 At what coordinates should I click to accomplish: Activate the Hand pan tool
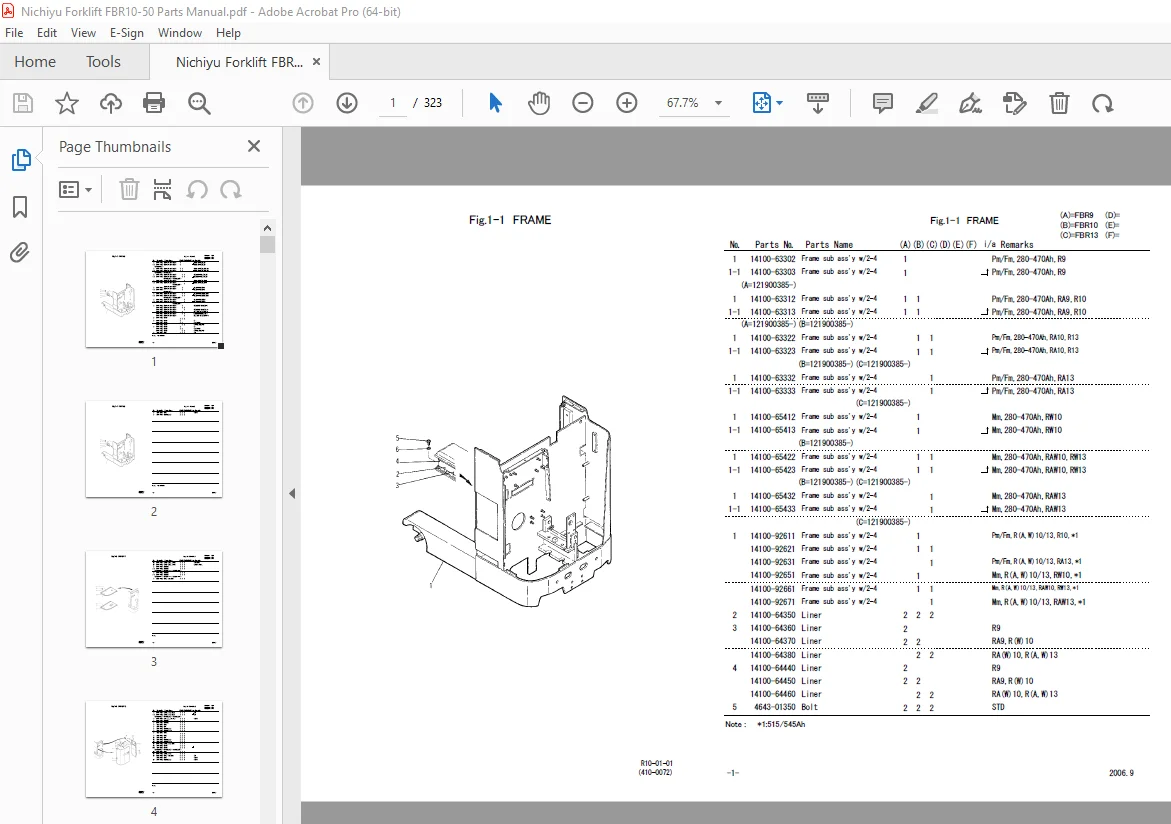538,103
